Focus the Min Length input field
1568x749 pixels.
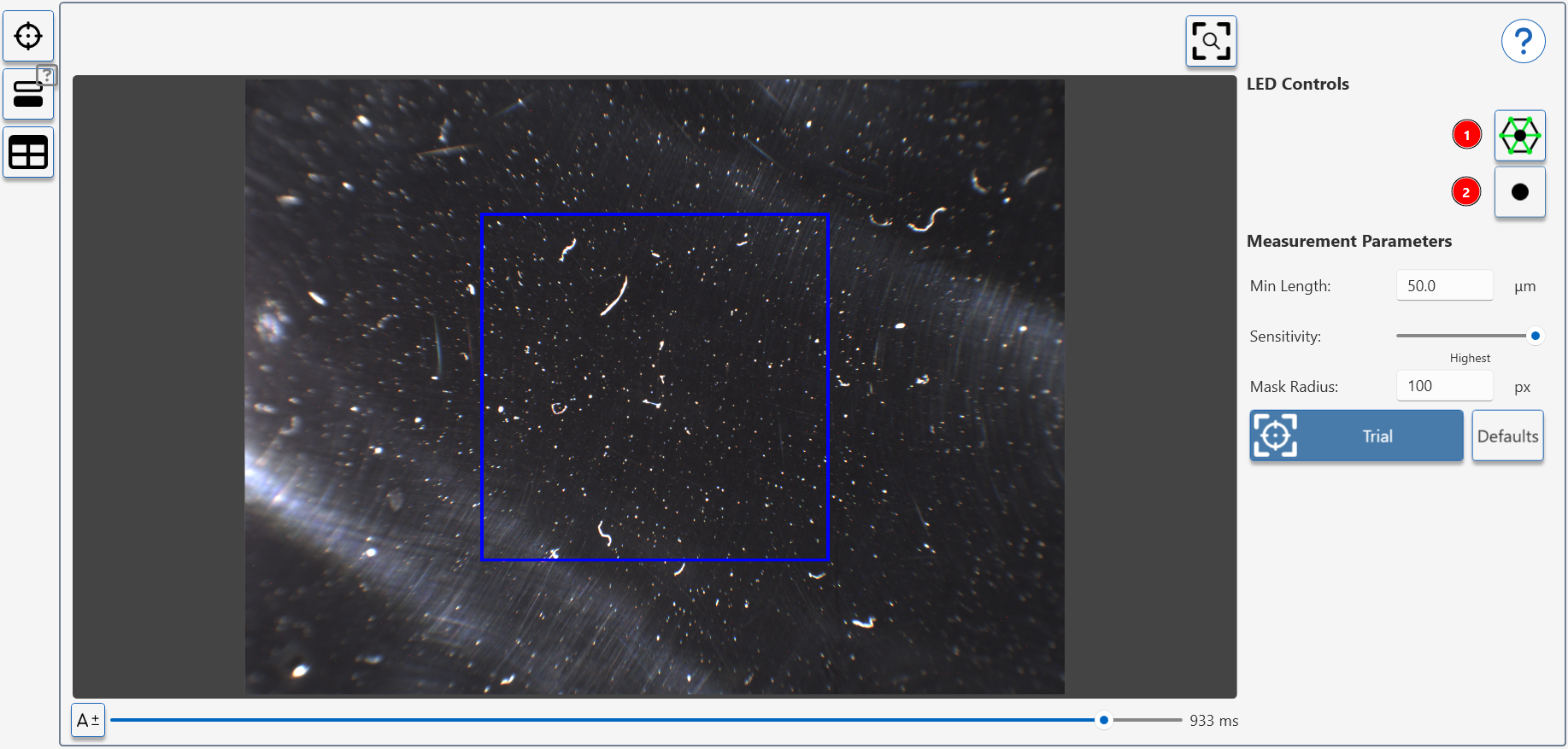[x=1444, y=286]
